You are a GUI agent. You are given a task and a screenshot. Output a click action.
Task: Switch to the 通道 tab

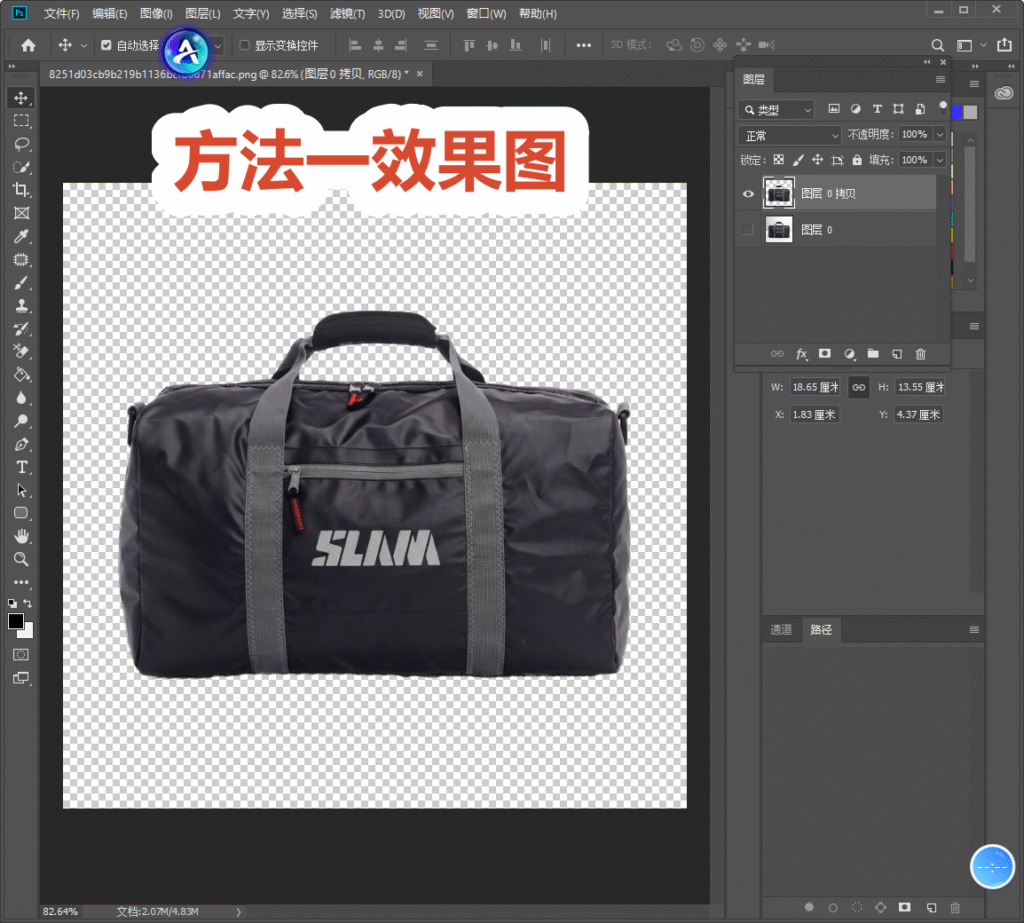pyautogui.click(x=781, y=630)
